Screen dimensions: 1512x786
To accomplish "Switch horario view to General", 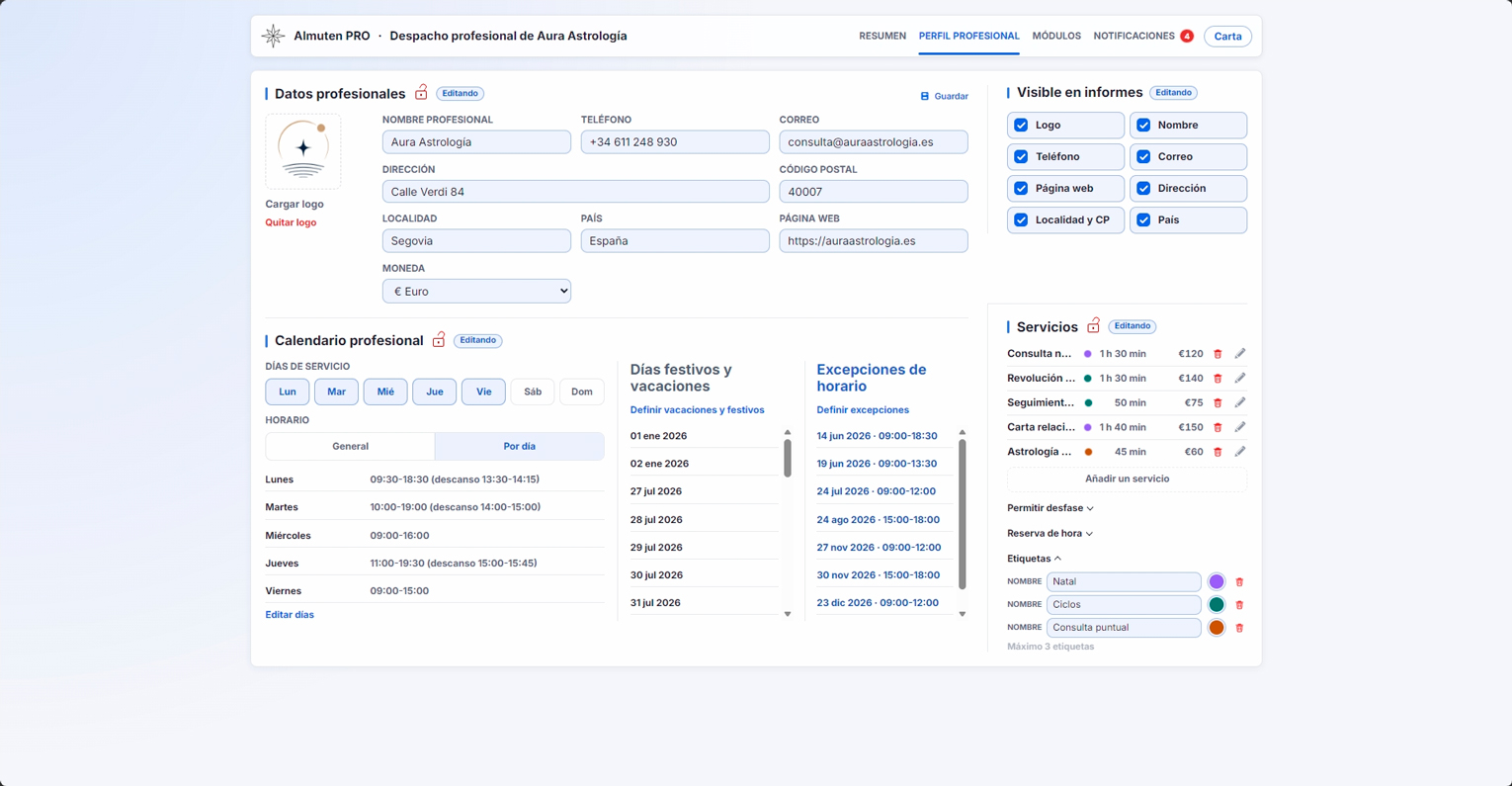I will (x=350, y=446).
